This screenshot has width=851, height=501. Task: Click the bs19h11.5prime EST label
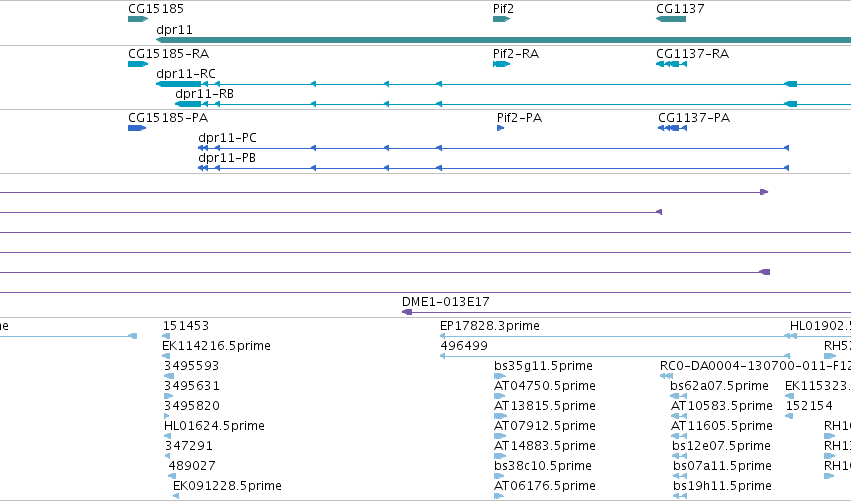tap(722, 486)
